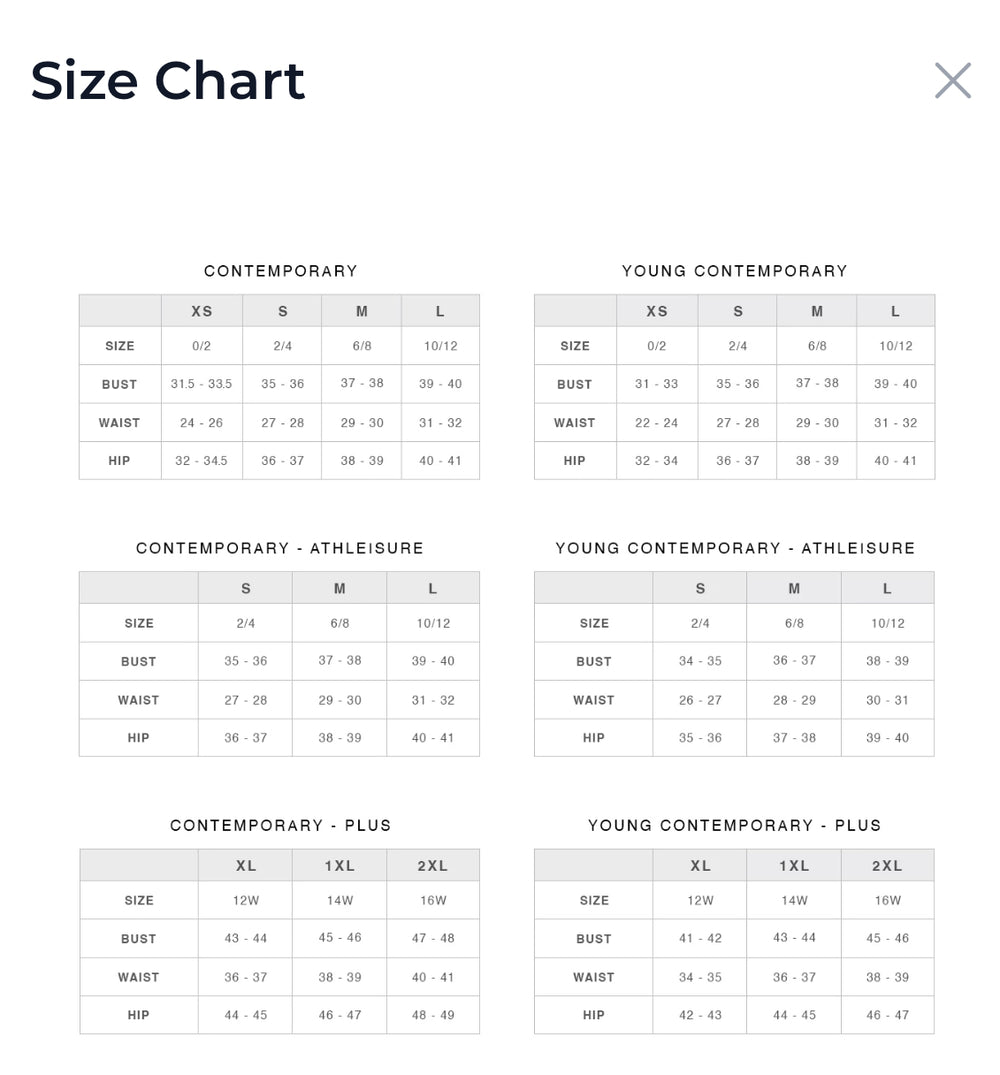
Task: Click the Size Chart heading
Action: tap(168, 81)
